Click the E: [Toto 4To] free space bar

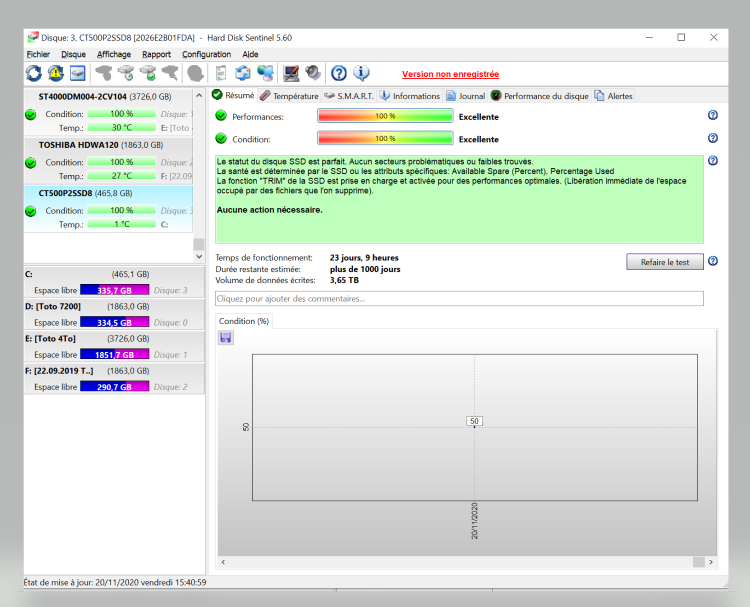coord(114,355)
